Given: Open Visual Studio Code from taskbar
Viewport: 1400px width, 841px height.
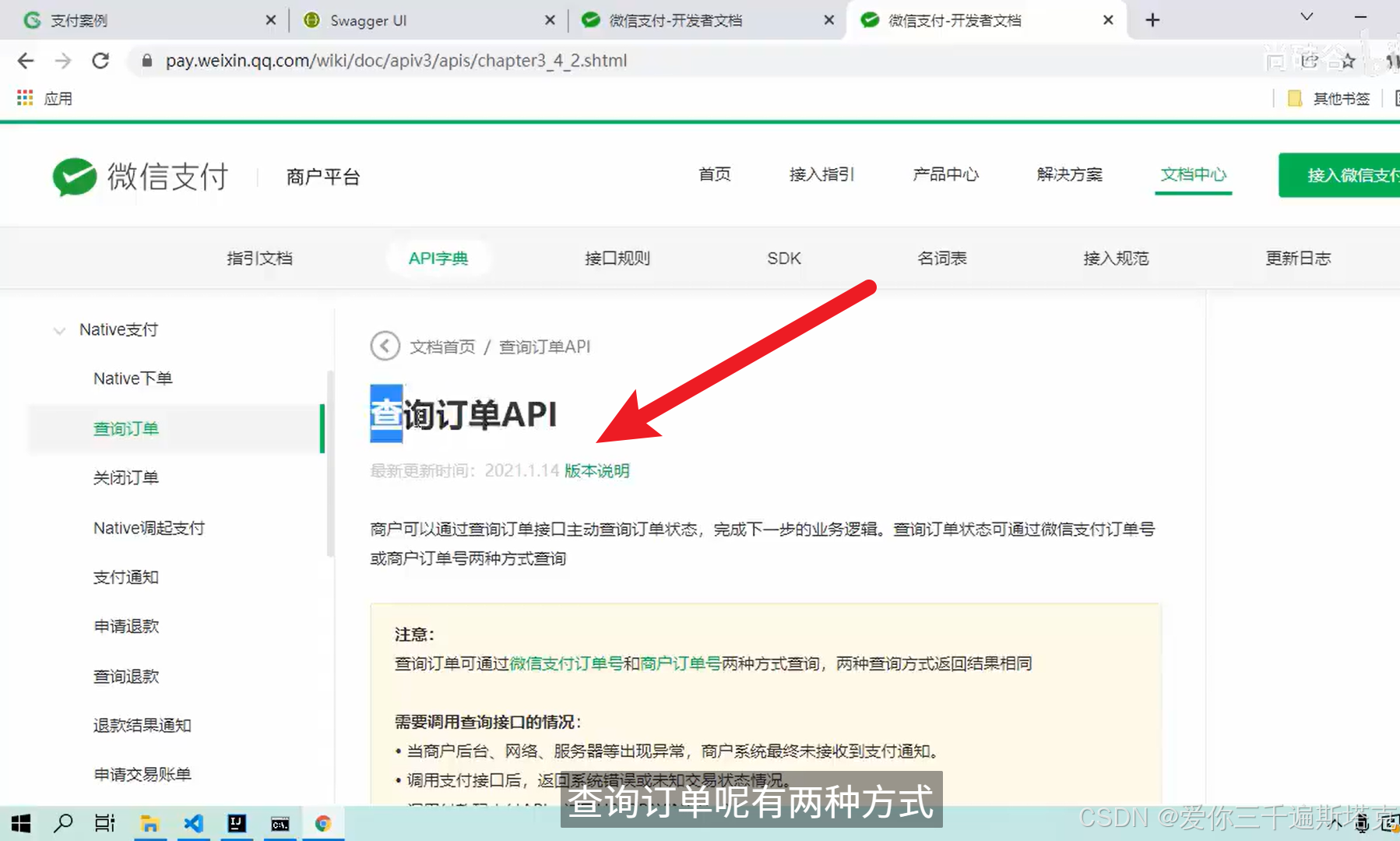Looking at the screenshot, I should click(193, 823).
